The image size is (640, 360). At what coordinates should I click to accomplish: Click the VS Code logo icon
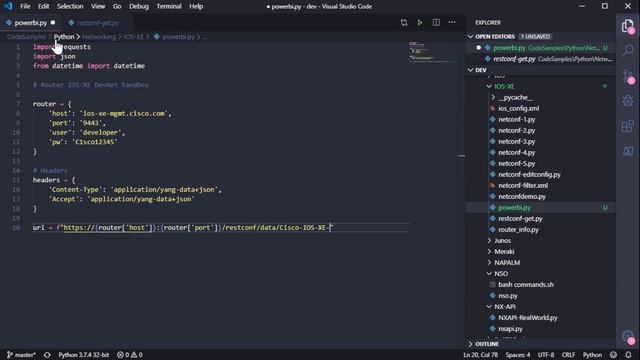[x=8, y=6]
